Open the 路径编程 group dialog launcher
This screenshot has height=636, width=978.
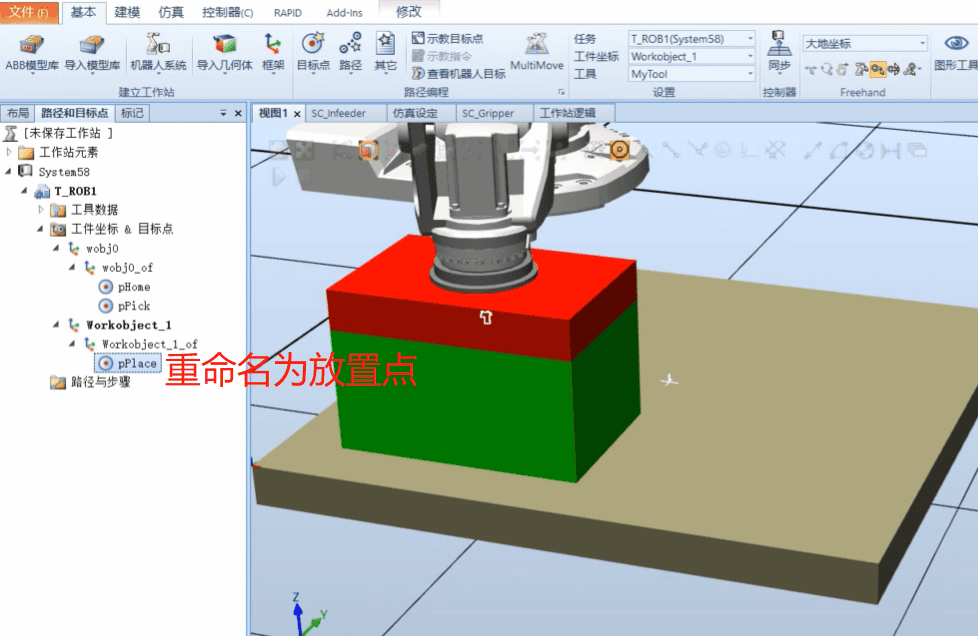point(561,92)
